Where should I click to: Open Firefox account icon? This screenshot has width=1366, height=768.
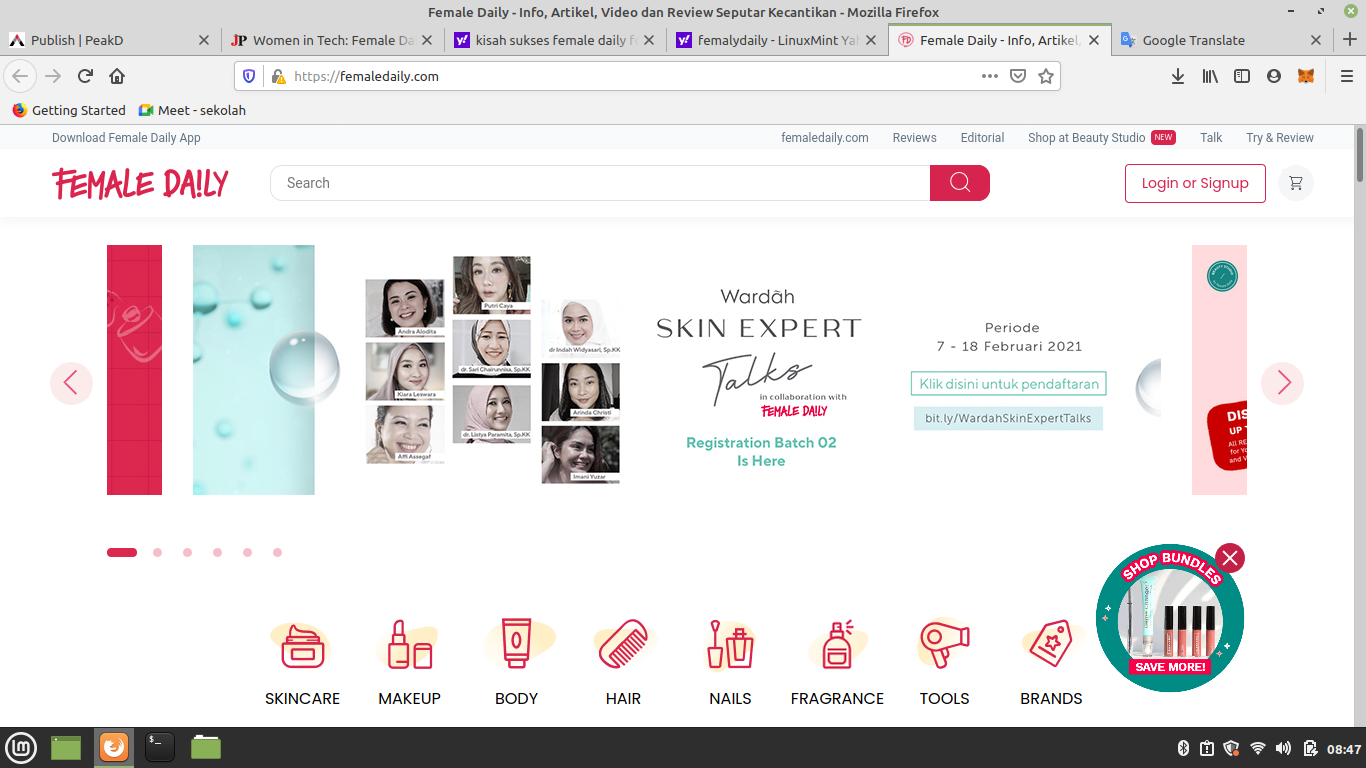tap(1274, 76)
